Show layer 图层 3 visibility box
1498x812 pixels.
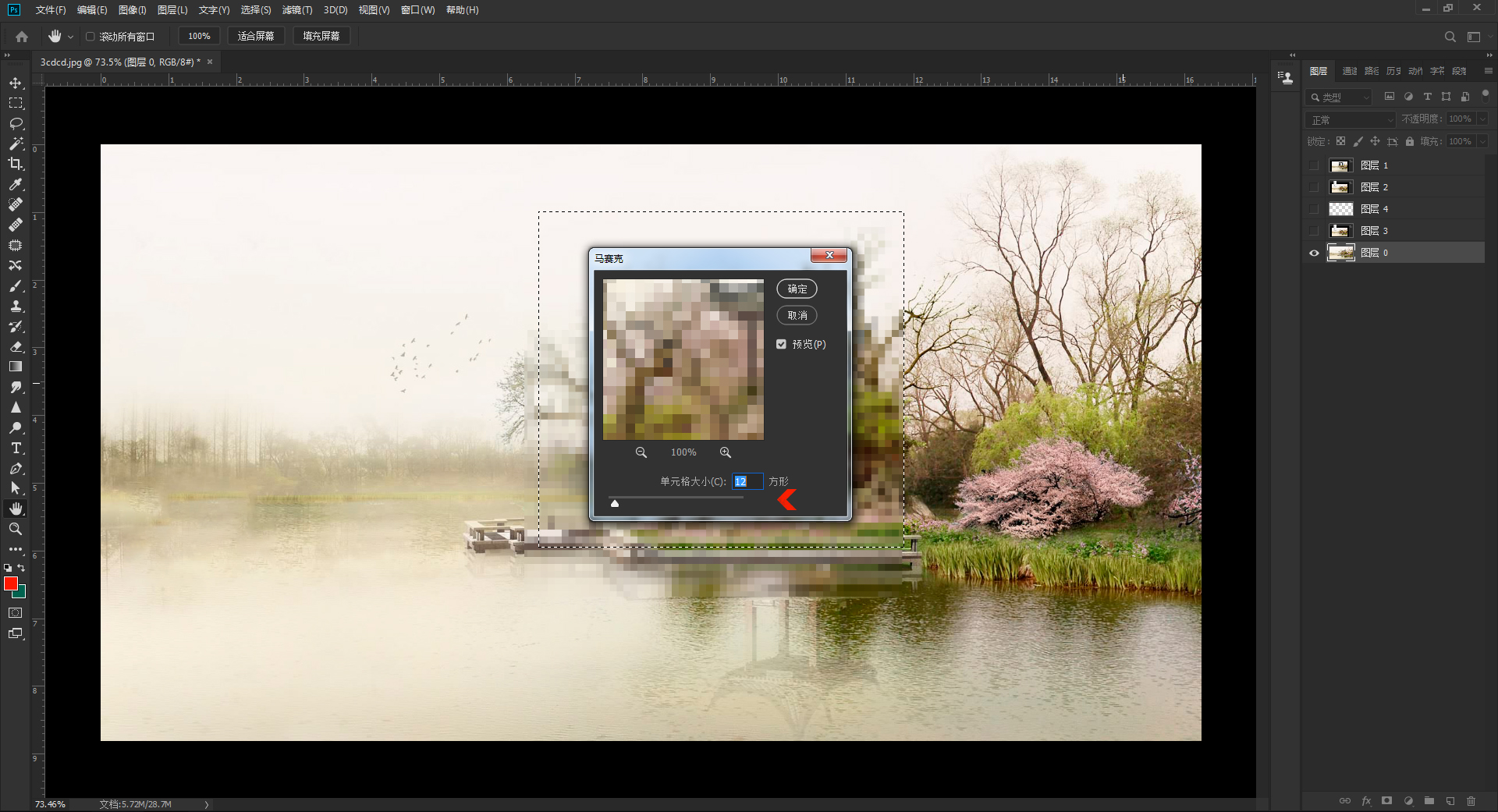tap(1314, 231)
